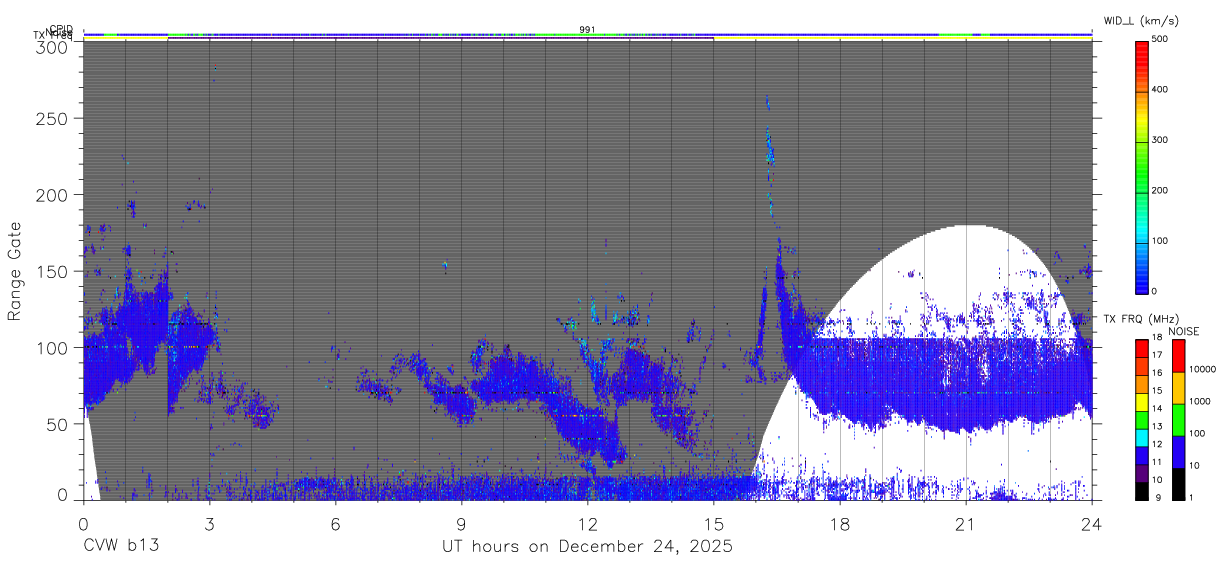The image size is (1228, 567).
Task: Click the 300 tick on Range Gate axis
Action: click(x=54, y=46)
